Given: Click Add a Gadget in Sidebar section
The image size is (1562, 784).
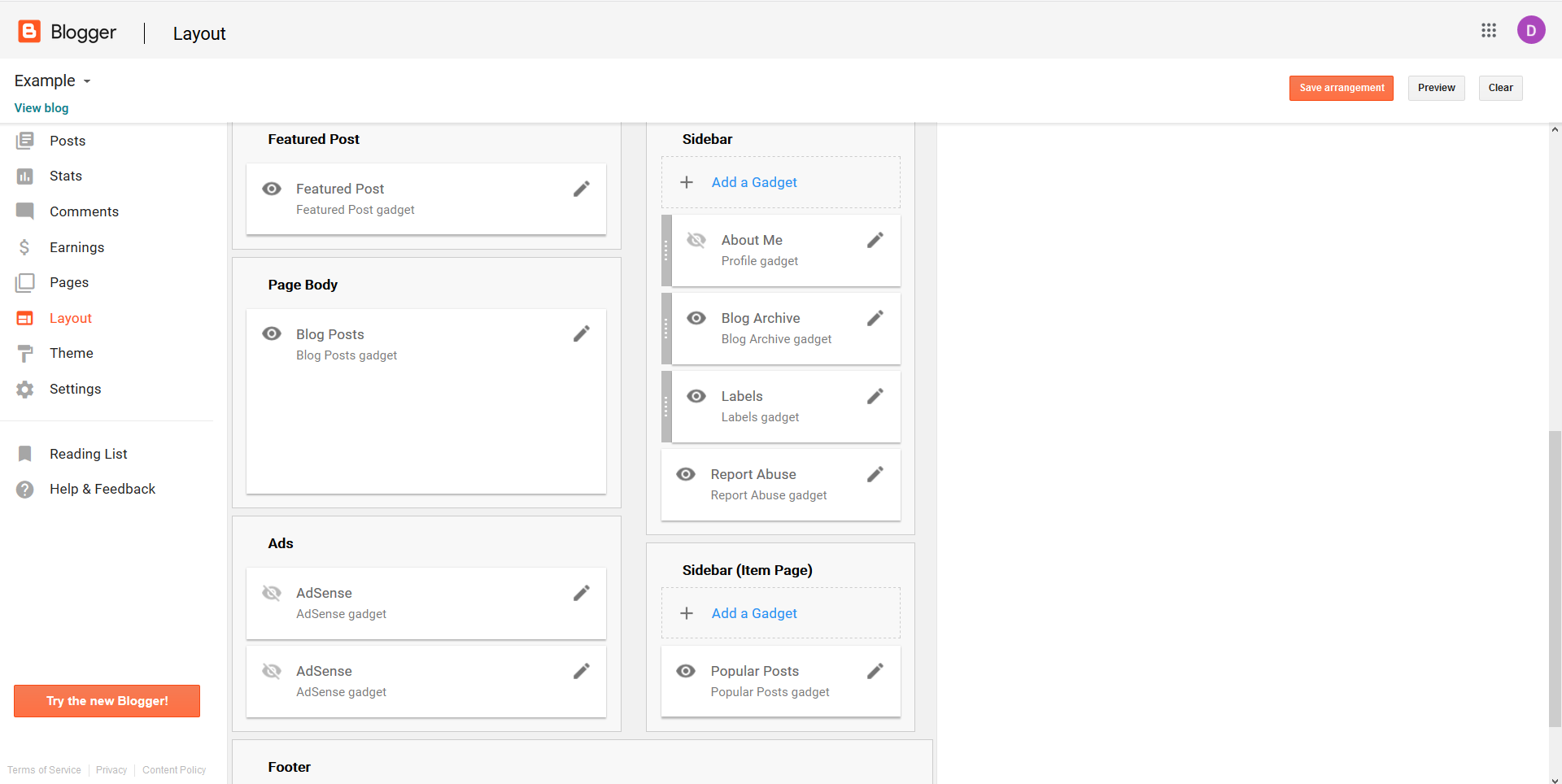Looking at the screenshot, I should 754,182.
